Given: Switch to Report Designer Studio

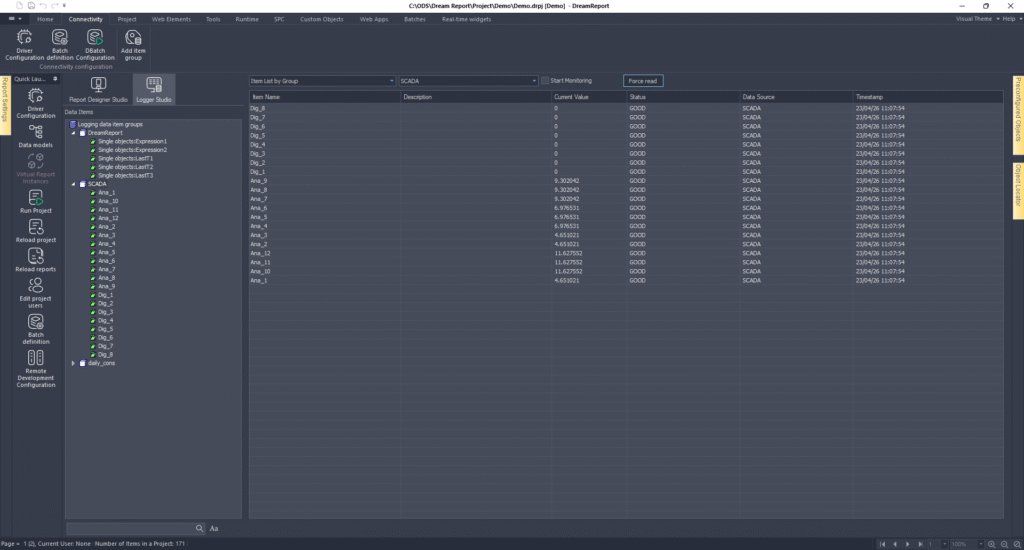Looking at the screenshot, I should point(98,89).
